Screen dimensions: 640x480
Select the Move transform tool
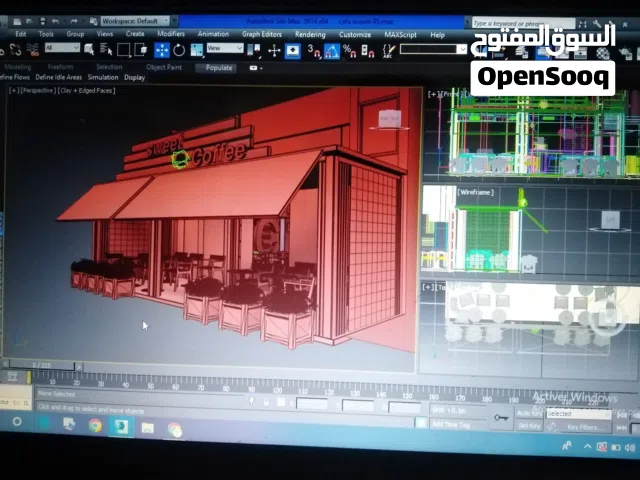click(x=162, y=49)
